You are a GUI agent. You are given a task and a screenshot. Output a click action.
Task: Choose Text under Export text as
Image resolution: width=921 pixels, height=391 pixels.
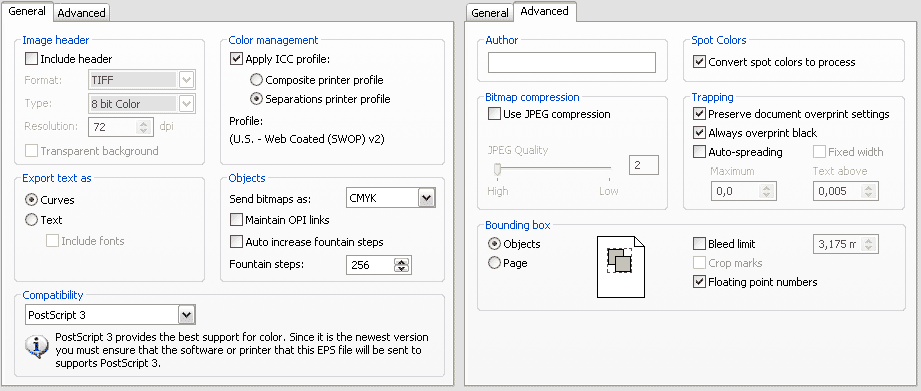click(x=31, y=220)
